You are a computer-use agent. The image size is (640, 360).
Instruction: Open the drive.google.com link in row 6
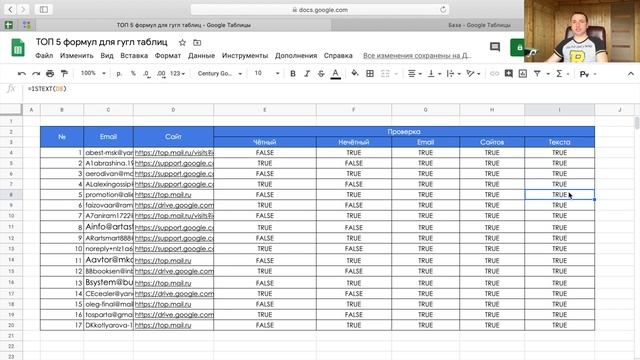(174, 205)
